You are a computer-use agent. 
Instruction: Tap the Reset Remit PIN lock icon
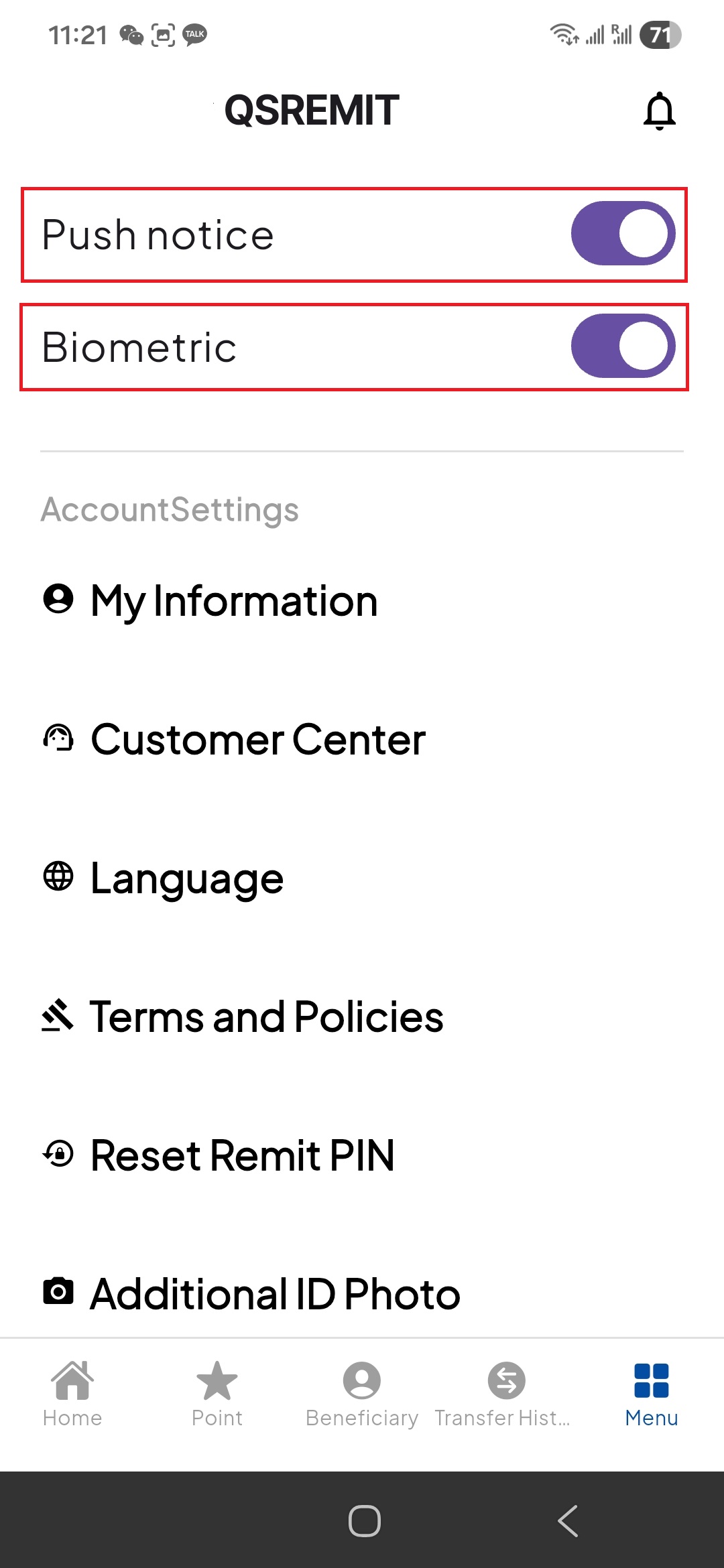point(58,1154)
